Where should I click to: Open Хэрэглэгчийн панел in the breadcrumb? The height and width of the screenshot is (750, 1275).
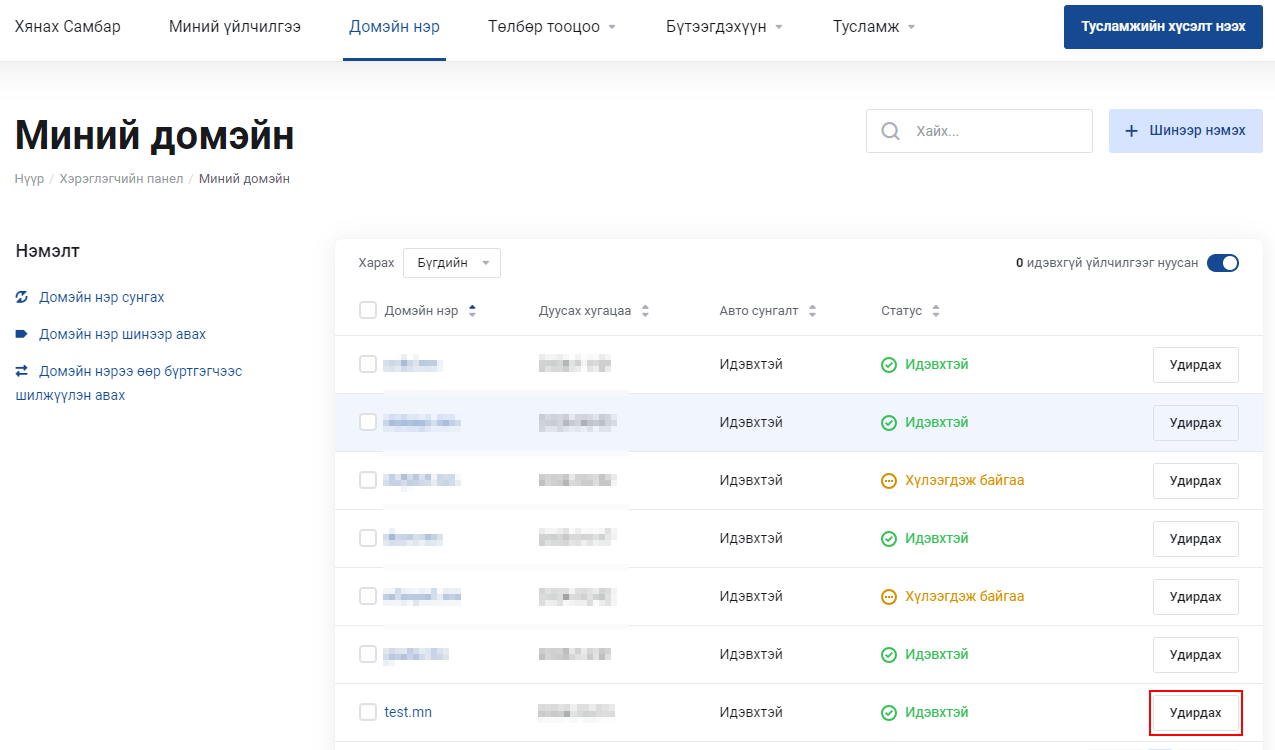click(121, 179)
